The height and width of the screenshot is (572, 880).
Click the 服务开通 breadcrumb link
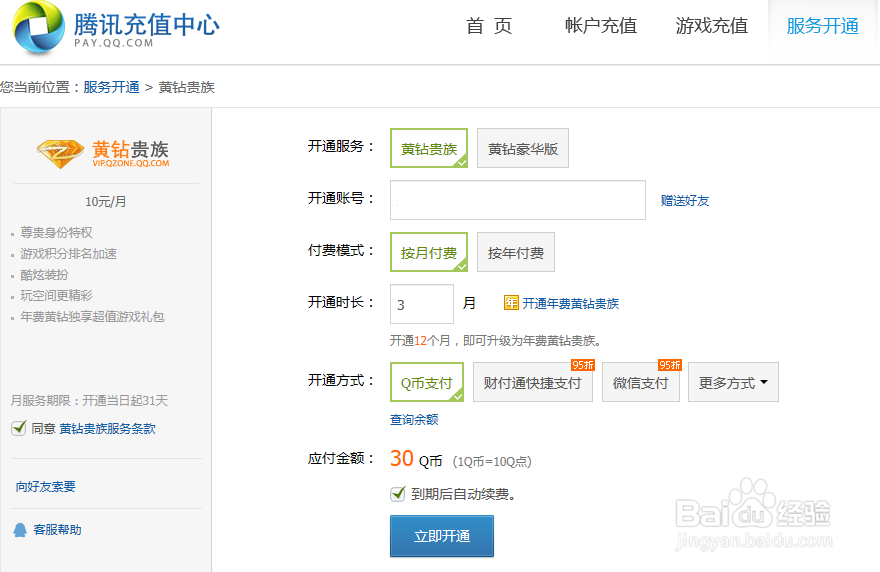(x=111, y=88)
